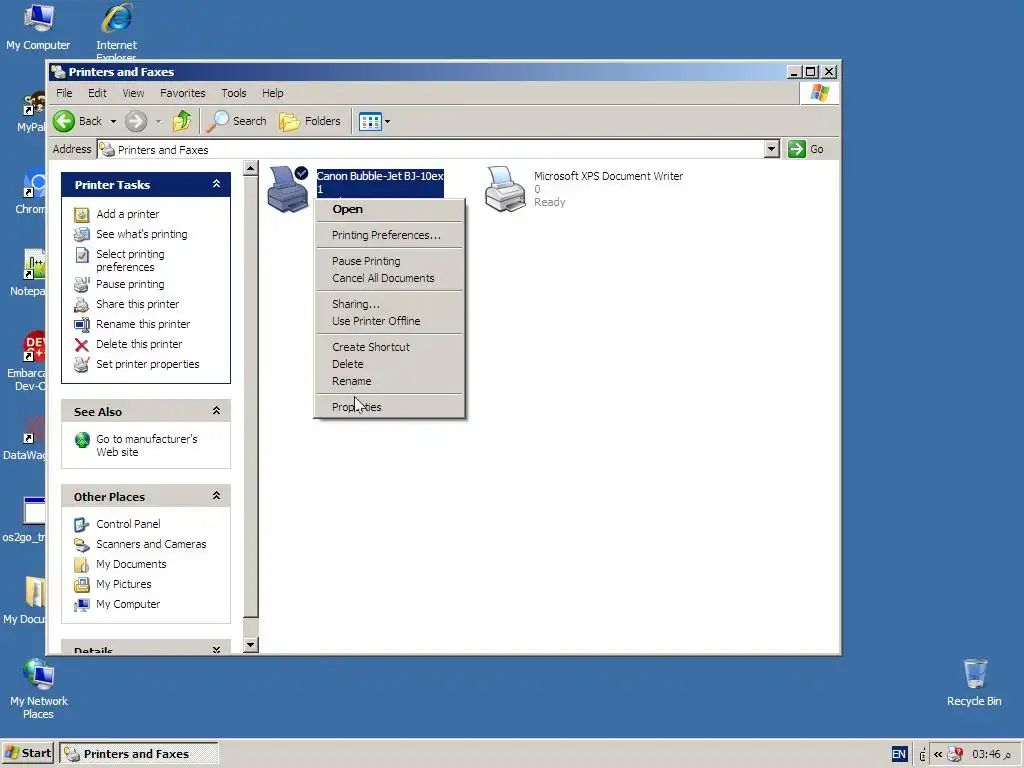Click the manufacturer's Web site globe icon
The width and height of the screenshot is (1024, 768).
click(x=82, y=440)
